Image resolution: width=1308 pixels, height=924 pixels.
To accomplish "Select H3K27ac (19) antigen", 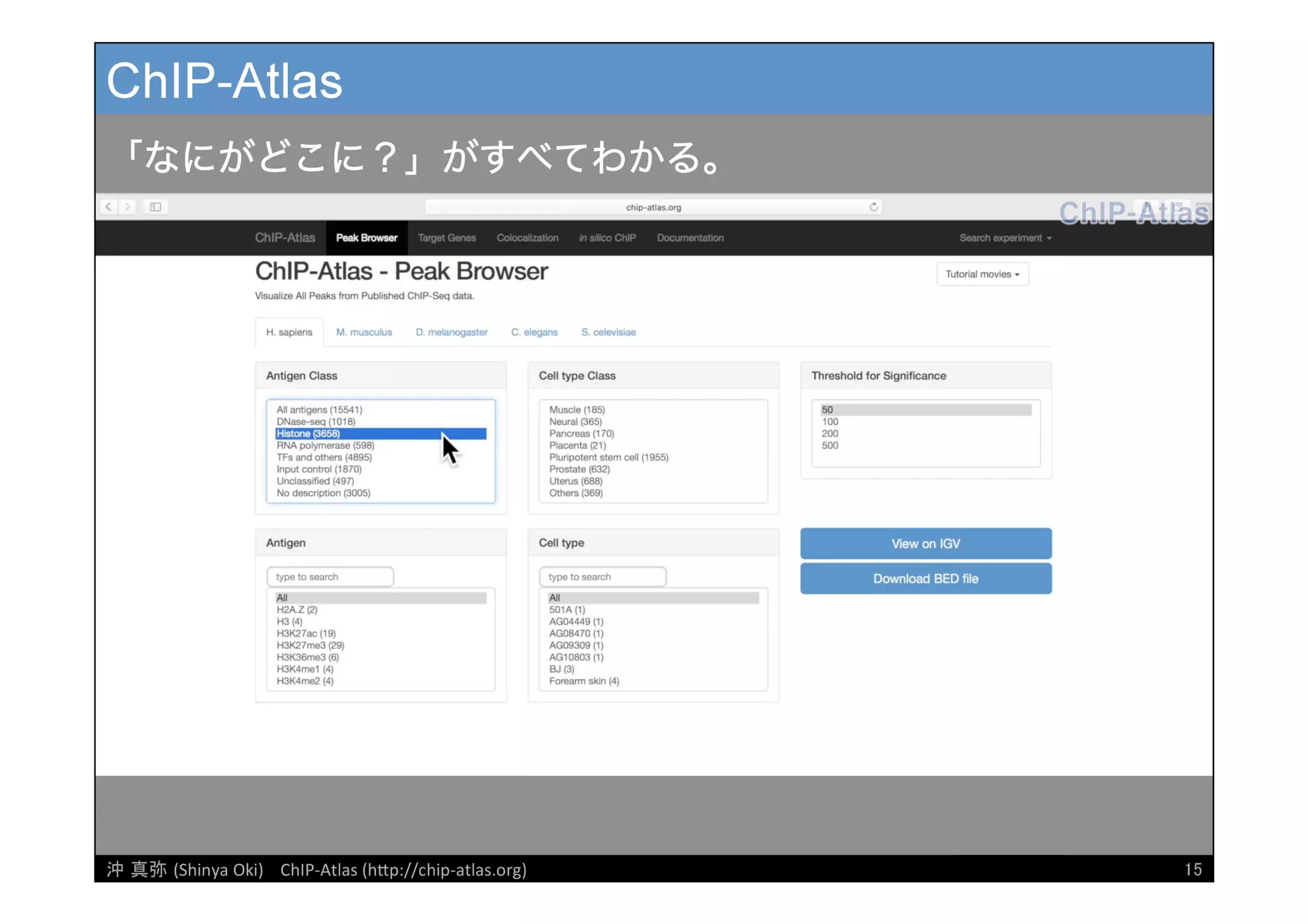I will click(381, 633).
